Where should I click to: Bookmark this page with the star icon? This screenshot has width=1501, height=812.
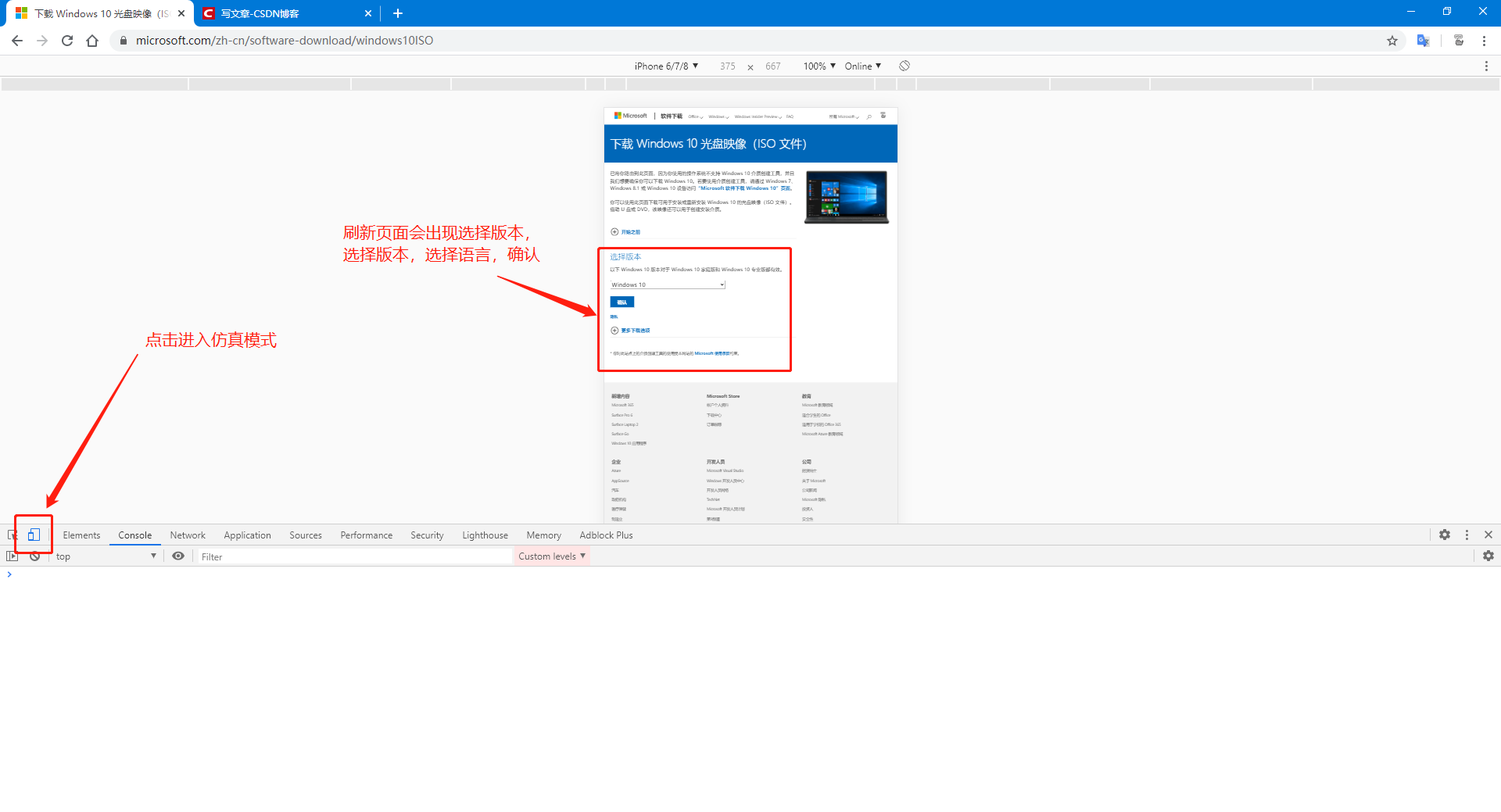[x=1392, y=41]
